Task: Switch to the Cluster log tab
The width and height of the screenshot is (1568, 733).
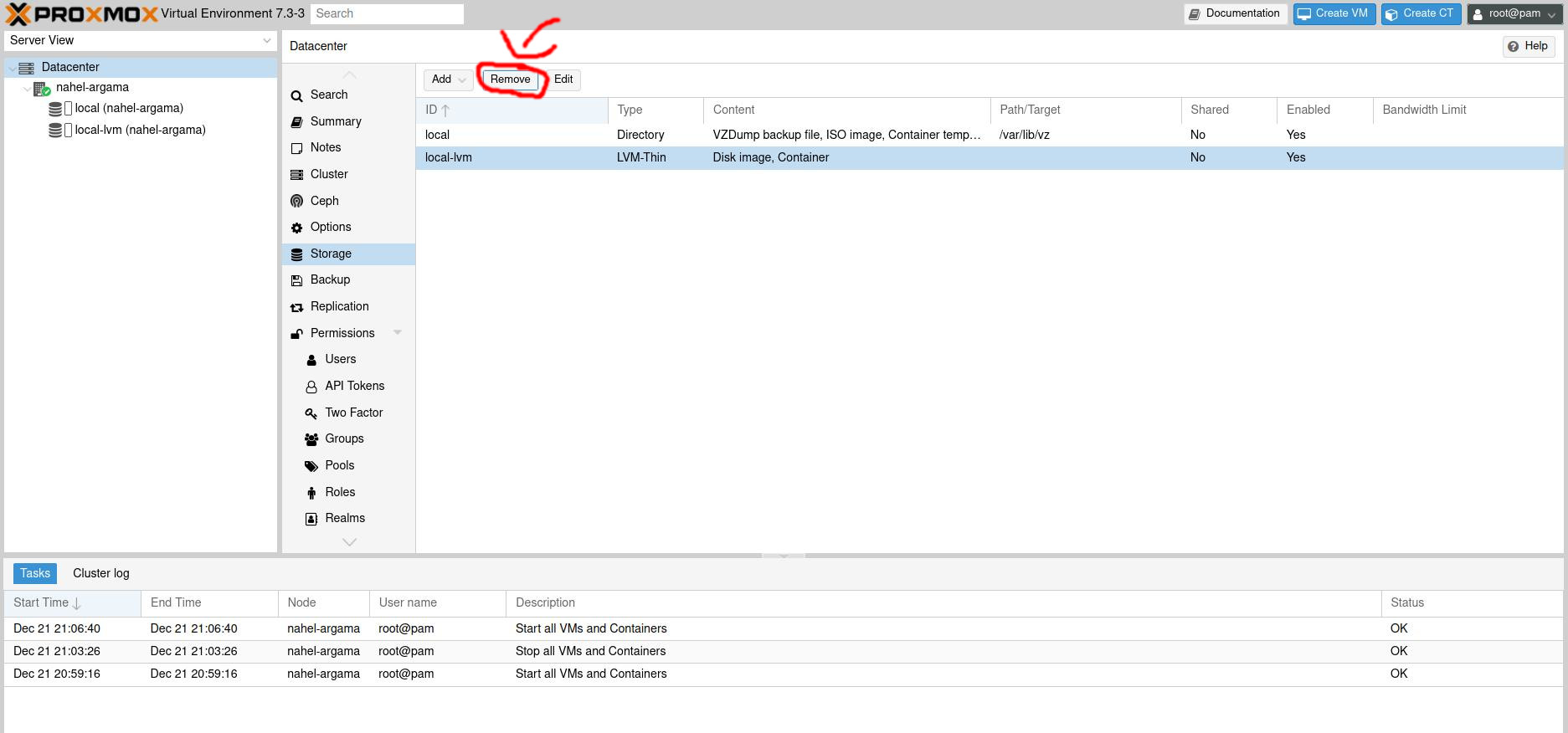Action: tap(100, 573)
